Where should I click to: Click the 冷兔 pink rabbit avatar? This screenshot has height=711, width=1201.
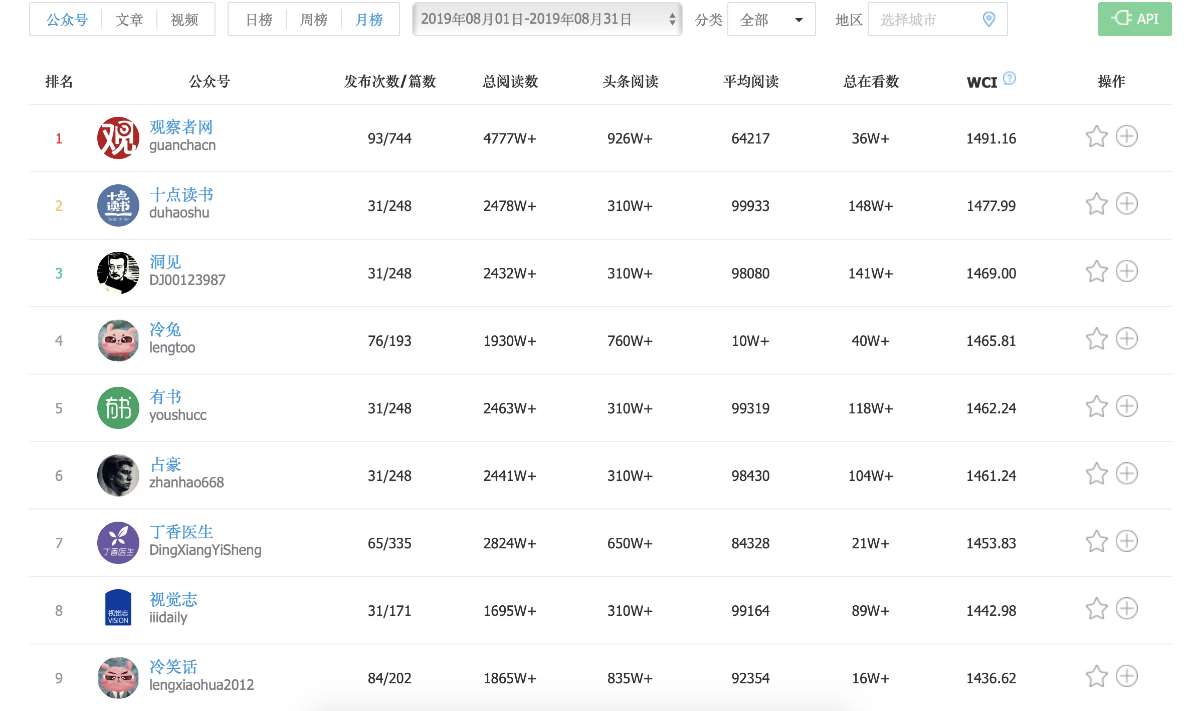click(x=118, y=340)
